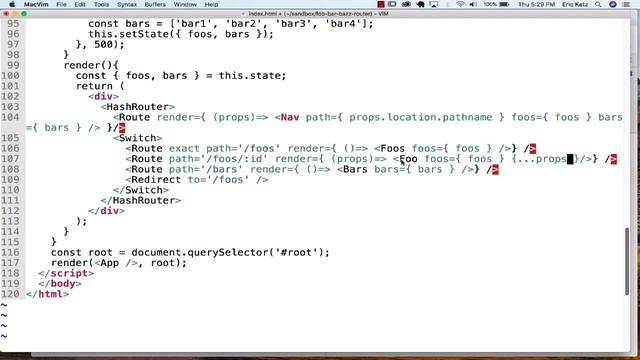The image size is (640, 360).
Task: Click the closing html tag on line 120
Action: coord(47,294)
